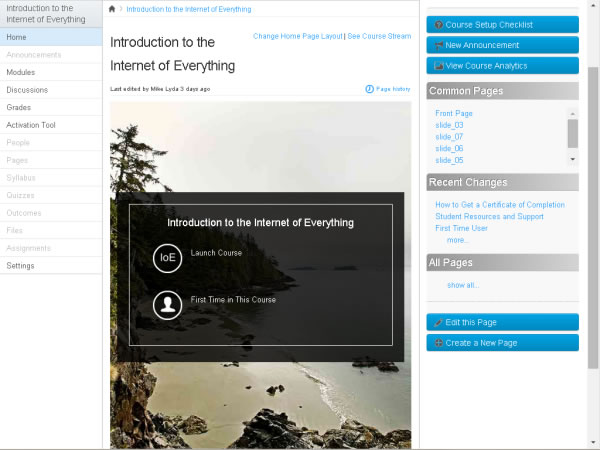Click Edit this Page button
600x450 pixels.
tap(502, 322)
